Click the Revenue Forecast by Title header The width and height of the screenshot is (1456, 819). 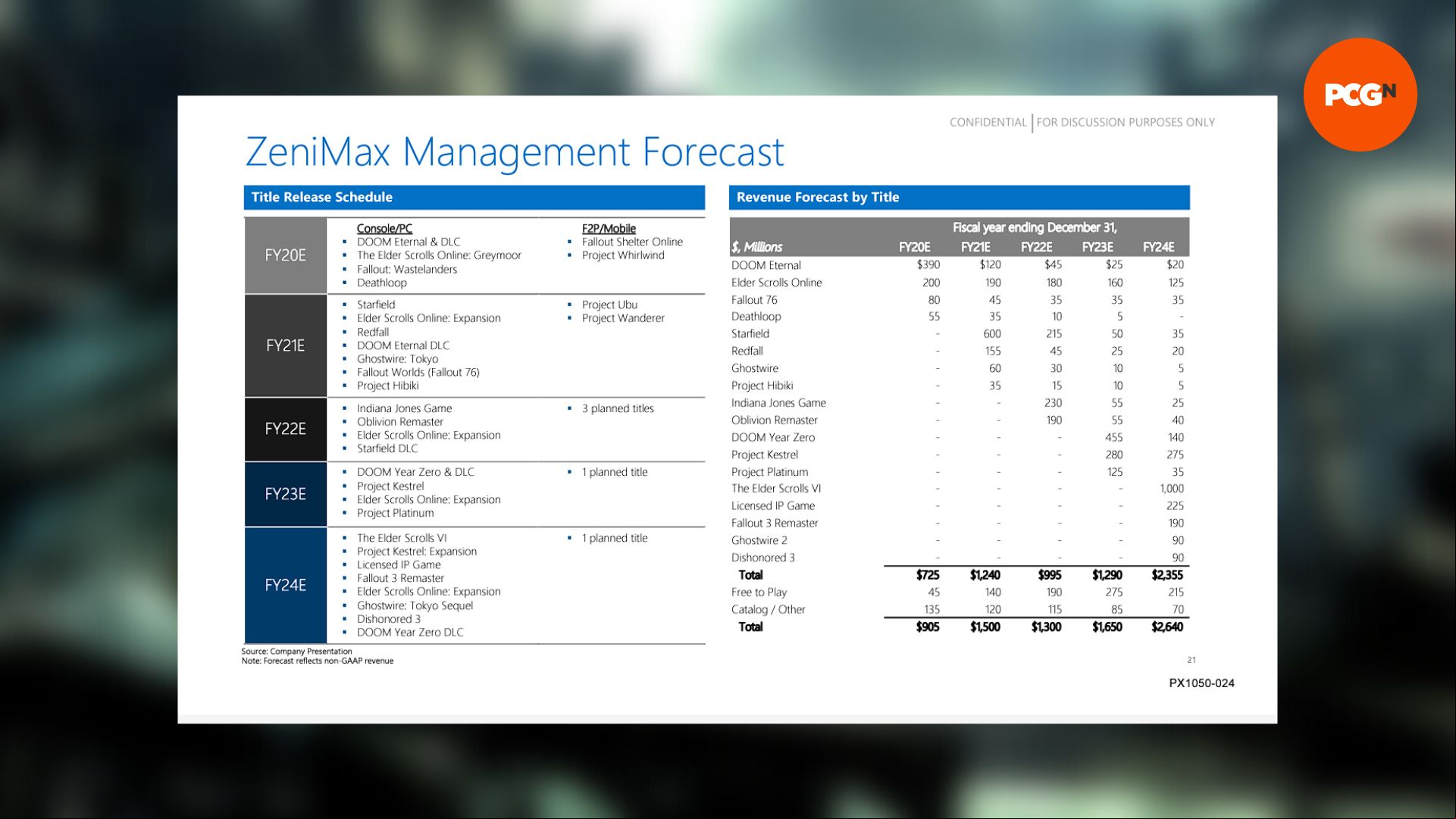click(959, 197)
